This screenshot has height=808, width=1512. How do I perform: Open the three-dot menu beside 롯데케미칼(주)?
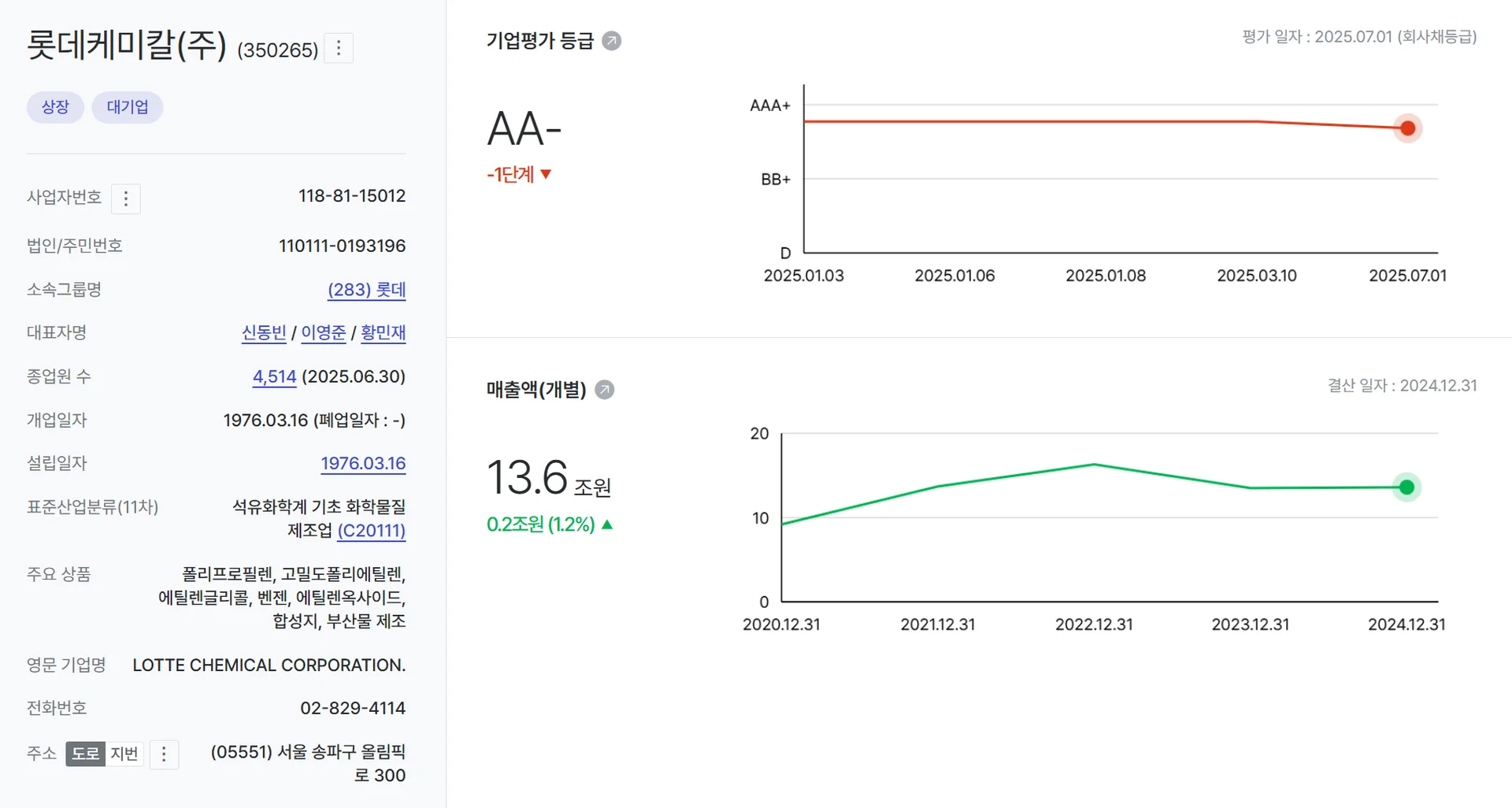pos(339,48)
